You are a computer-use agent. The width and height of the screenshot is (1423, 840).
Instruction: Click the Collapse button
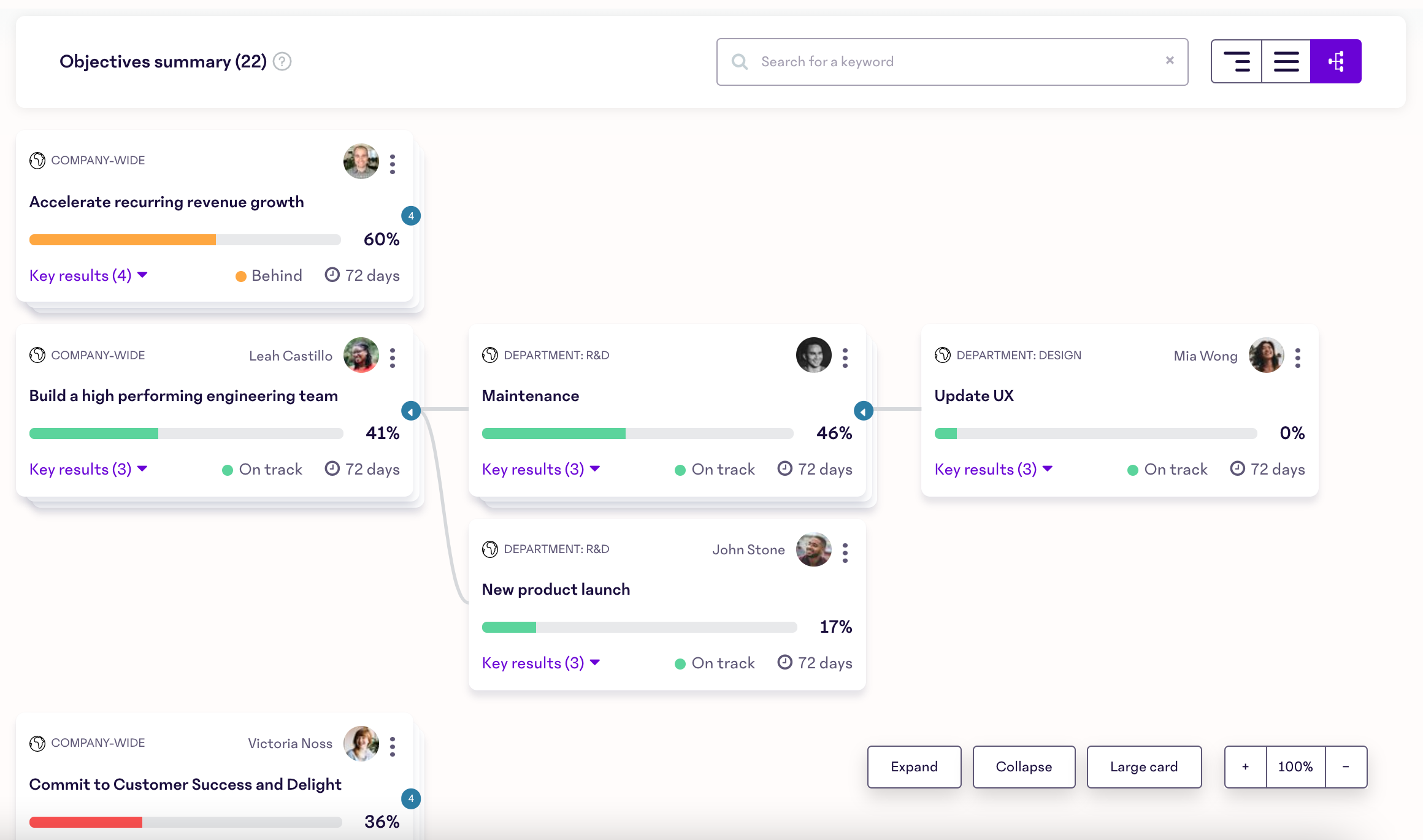1024,766
